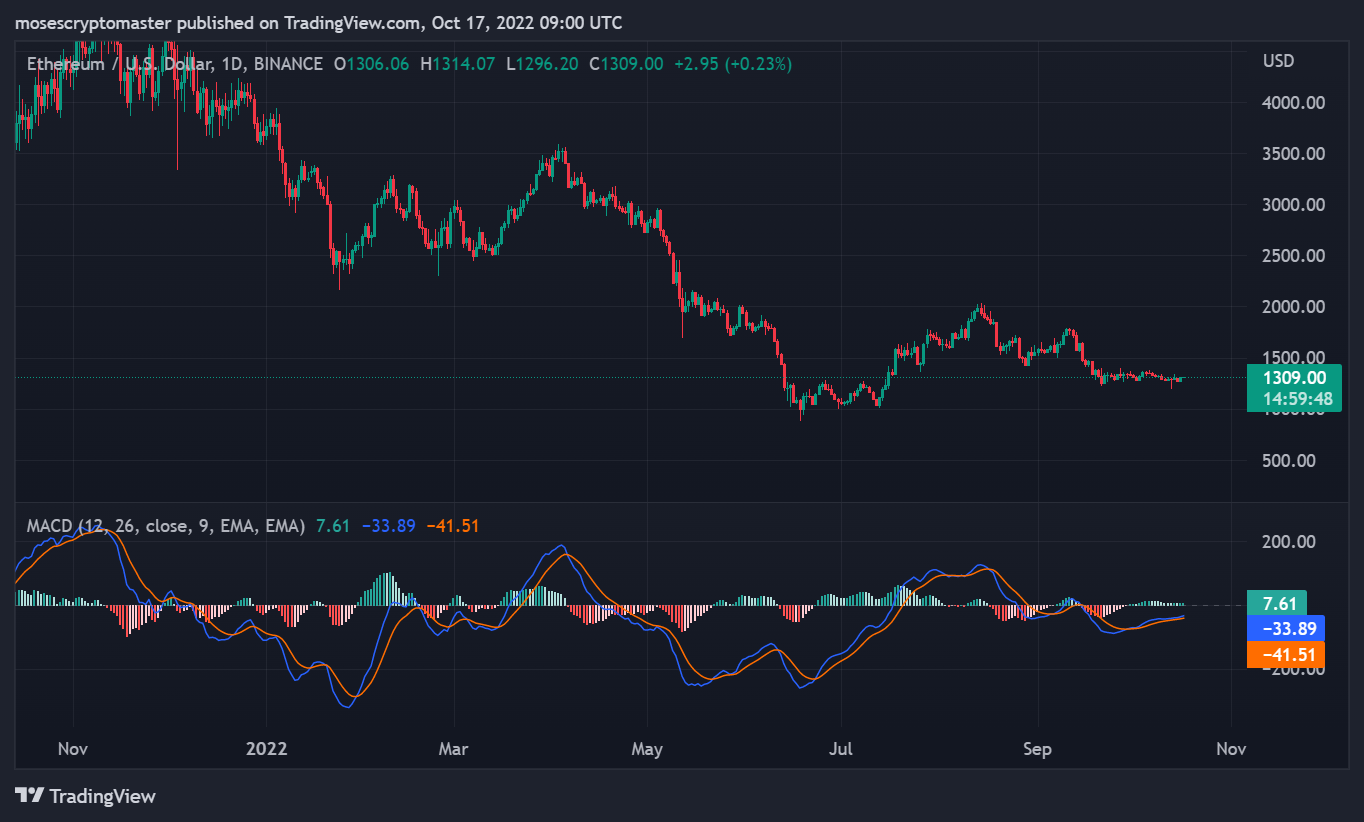
Task: Click the TradingView logo at bottom left
Action: point(86,796)
